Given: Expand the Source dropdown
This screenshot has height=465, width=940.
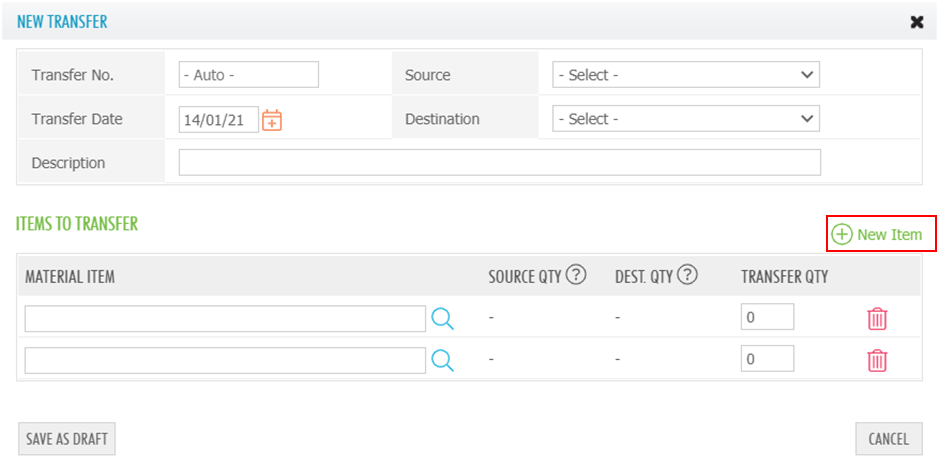Looking at the screenshot, I should coord(686,75).
